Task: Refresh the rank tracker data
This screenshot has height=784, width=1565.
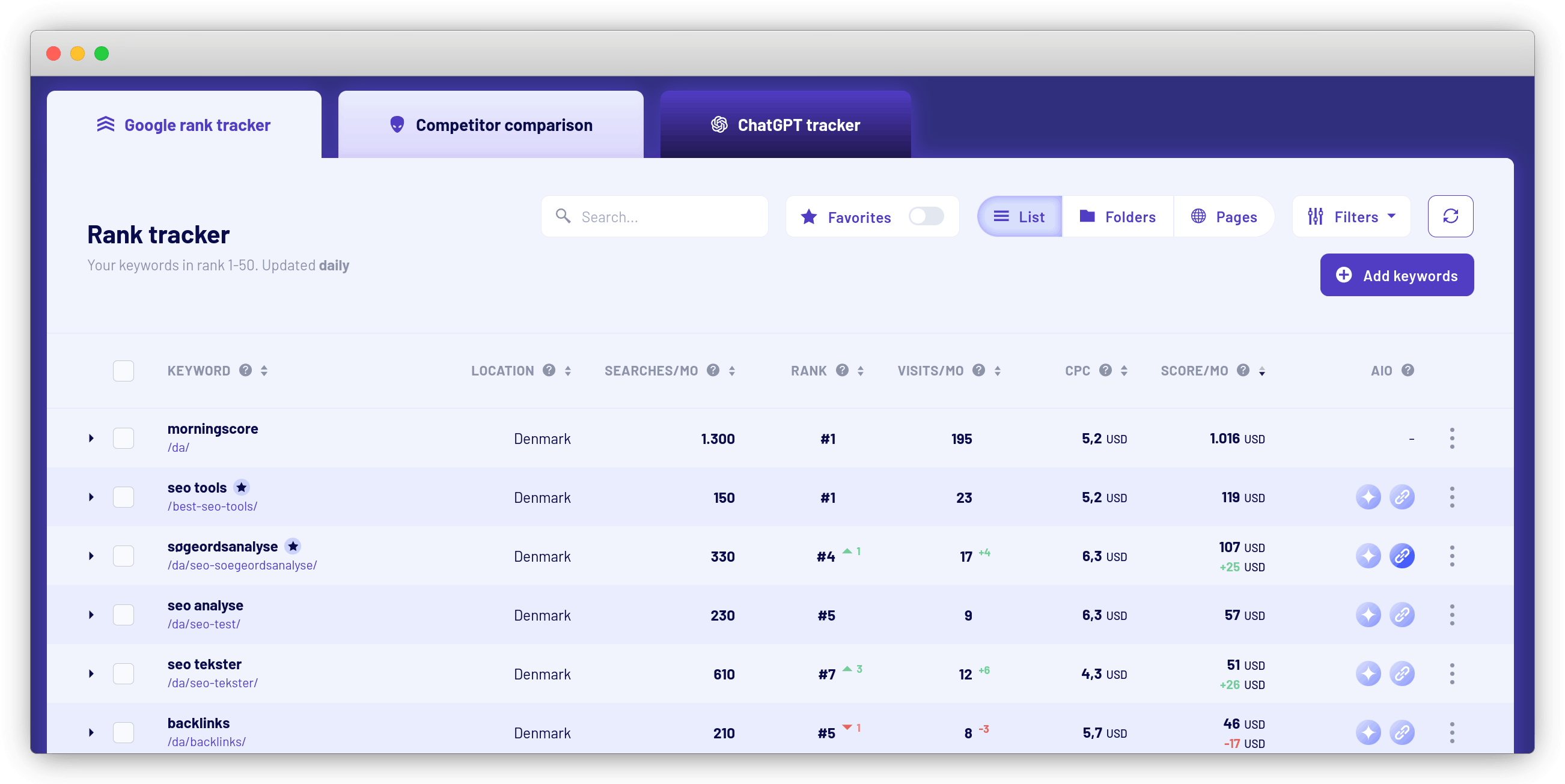Action: click(x=1451, y=216)
